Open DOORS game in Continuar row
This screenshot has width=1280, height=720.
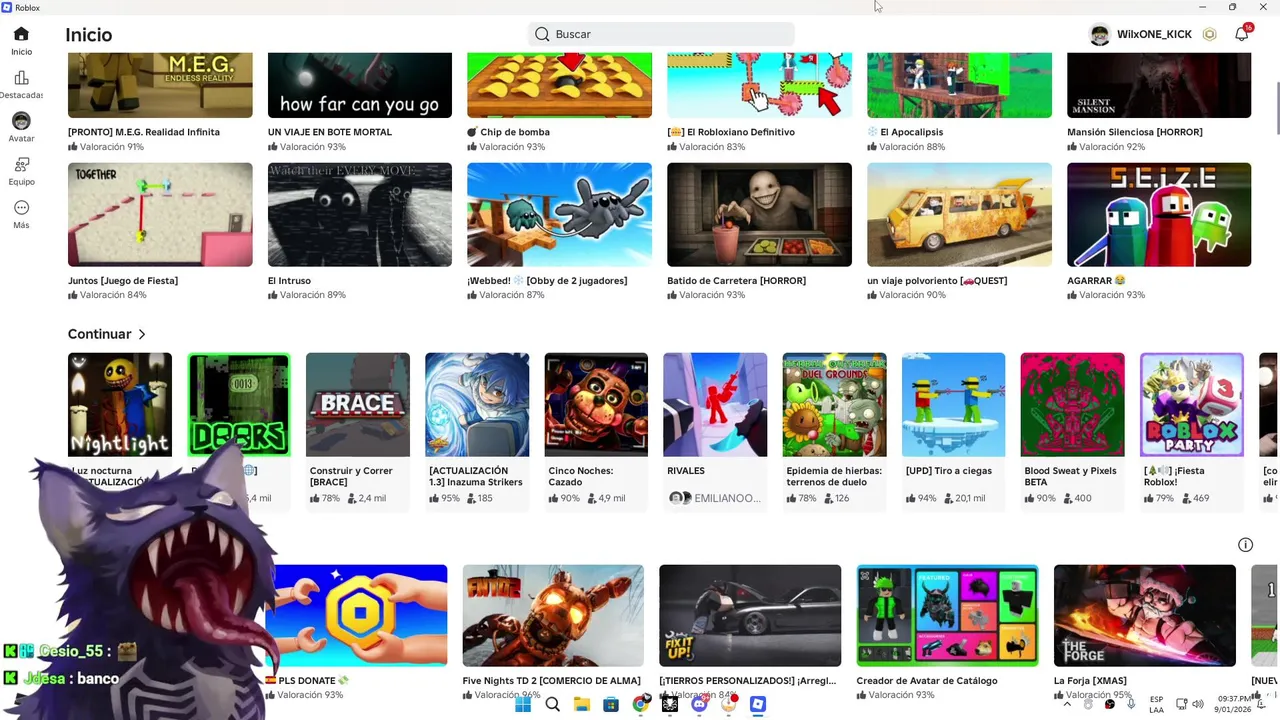pyautogui.click(x=239, y=404)
